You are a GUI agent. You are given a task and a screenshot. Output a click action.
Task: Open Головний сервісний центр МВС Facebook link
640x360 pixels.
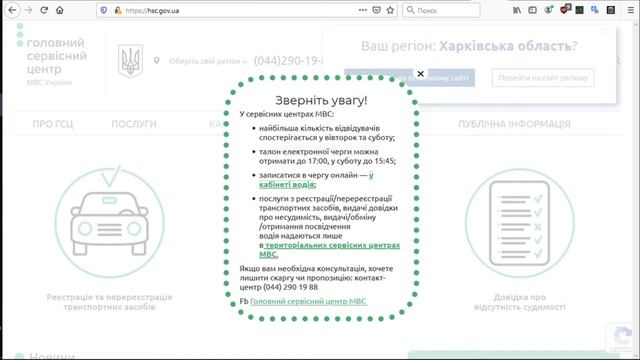309,301
